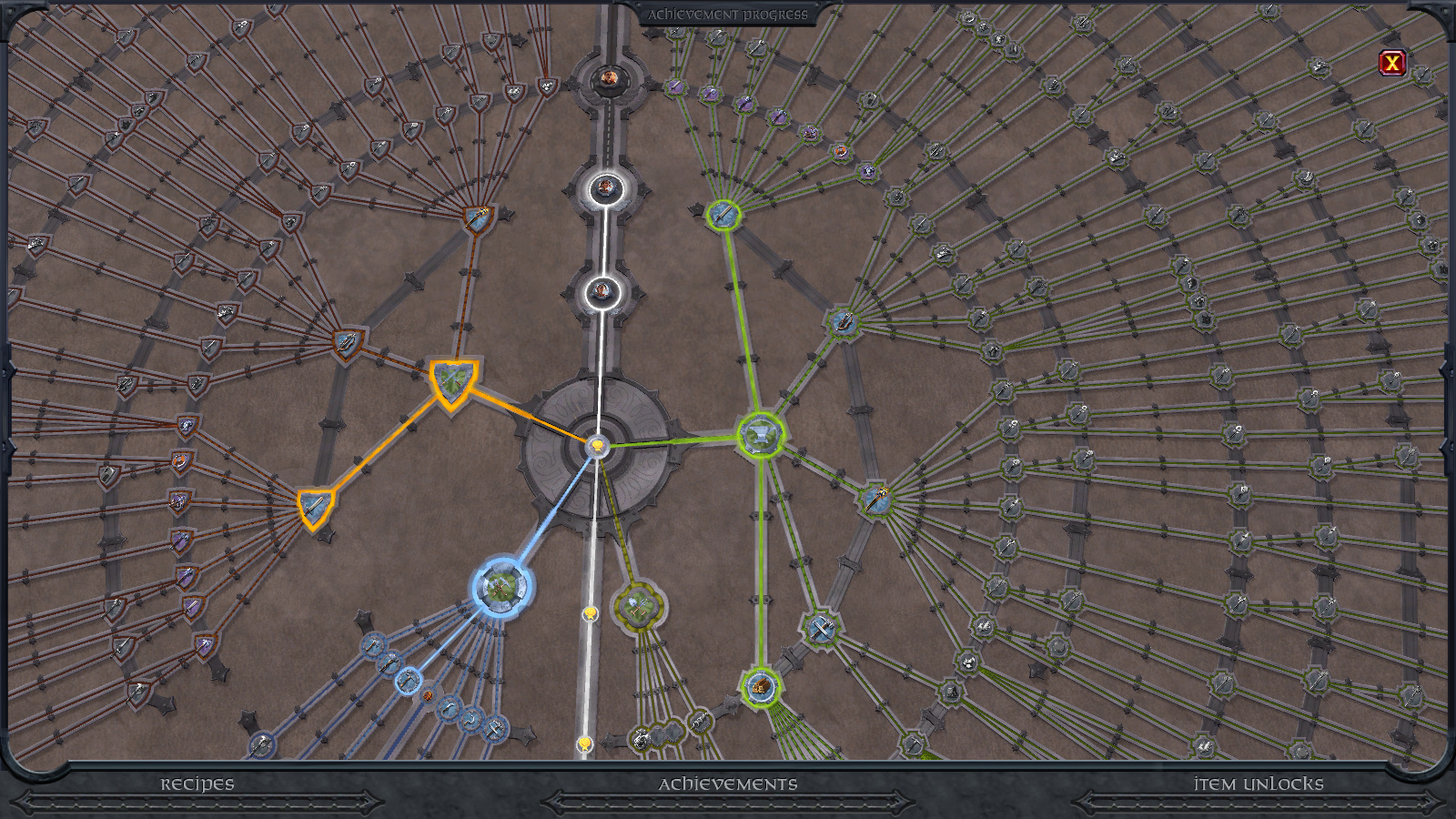
Task: Select the crossbow node right of anvil path
Action: [x=843, y=322]
